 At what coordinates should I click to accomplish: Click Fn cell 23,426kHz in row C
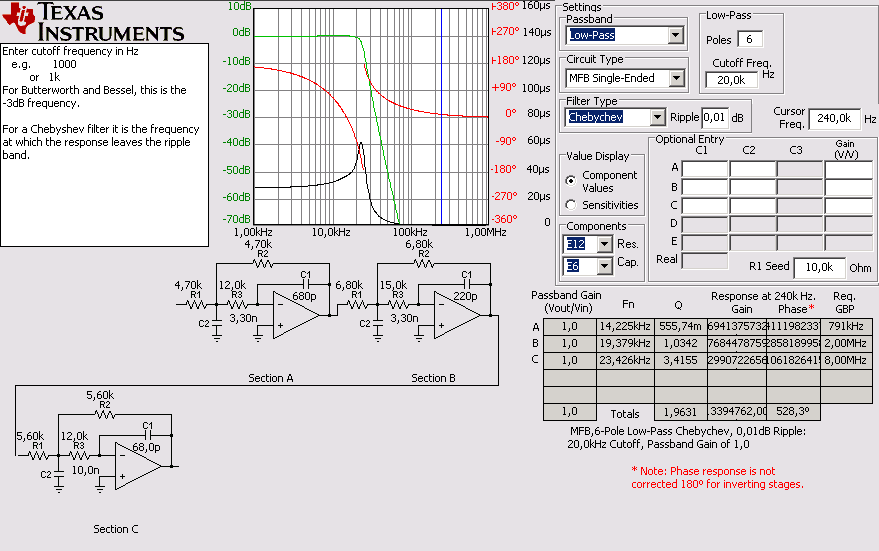pyautogui.click(x=625, y=360)
